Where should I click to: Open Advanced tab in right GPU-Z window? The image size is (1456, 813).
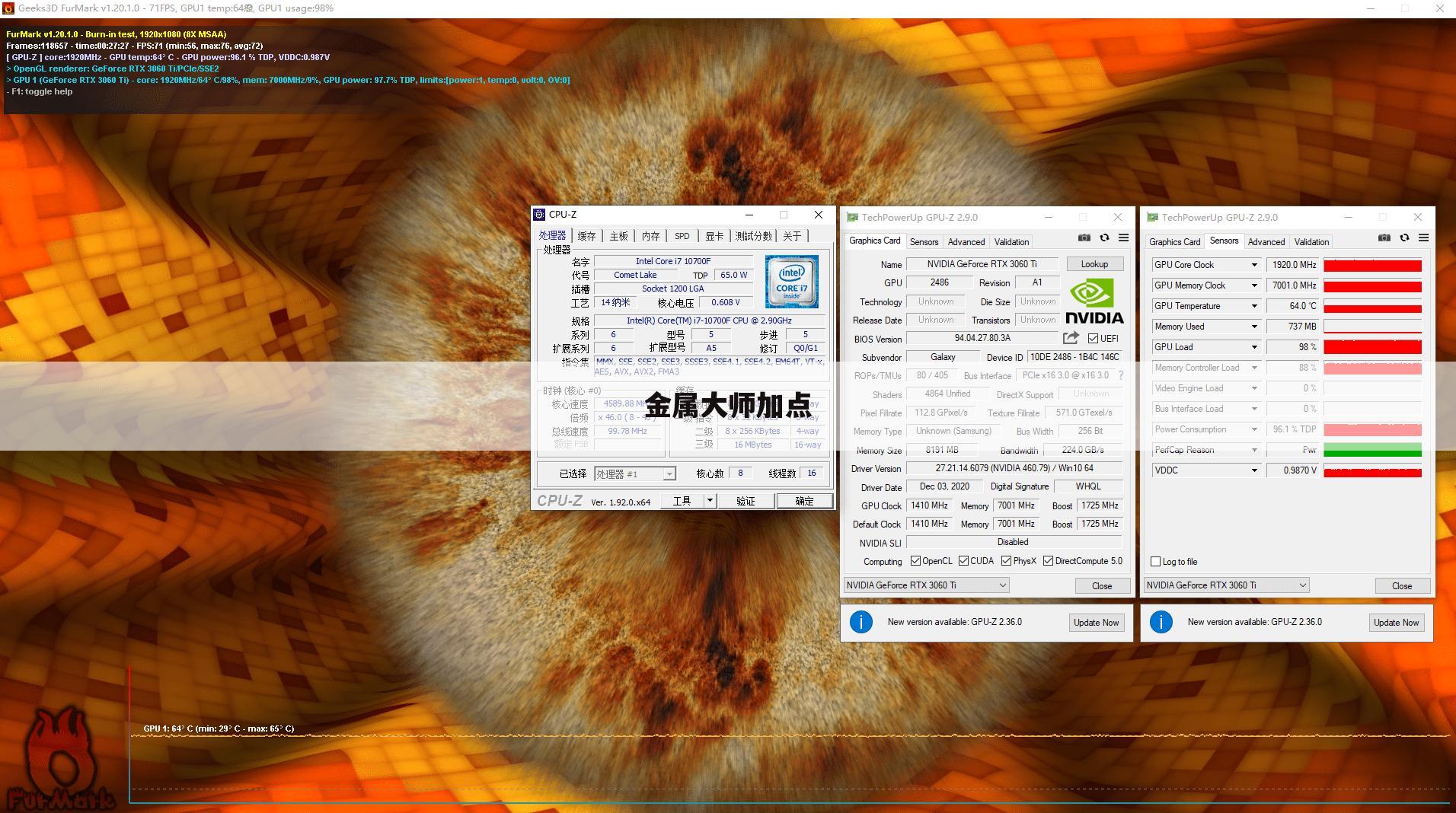(x=1266, y=242)
